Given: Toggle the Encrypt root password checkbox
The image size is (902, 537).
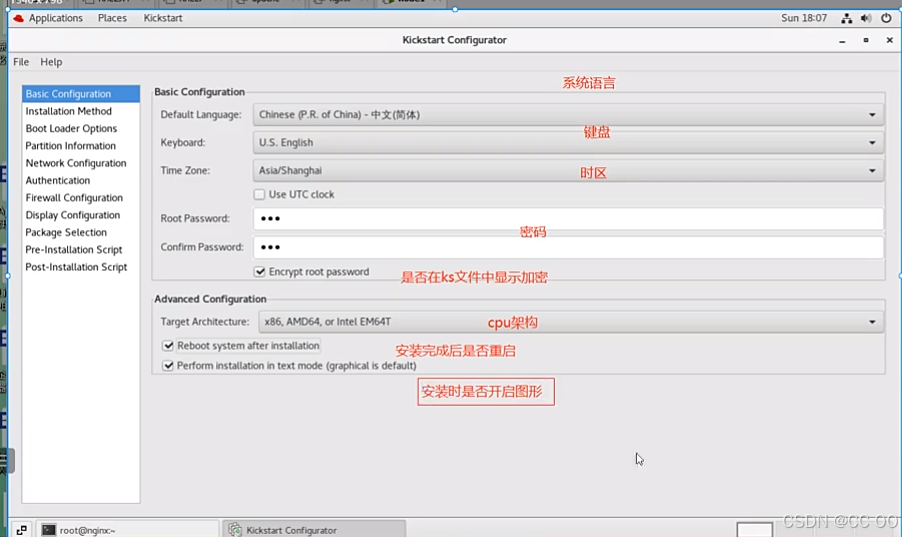Looking at the screenshot, I should pyautogui.click(x=259, y=272).
